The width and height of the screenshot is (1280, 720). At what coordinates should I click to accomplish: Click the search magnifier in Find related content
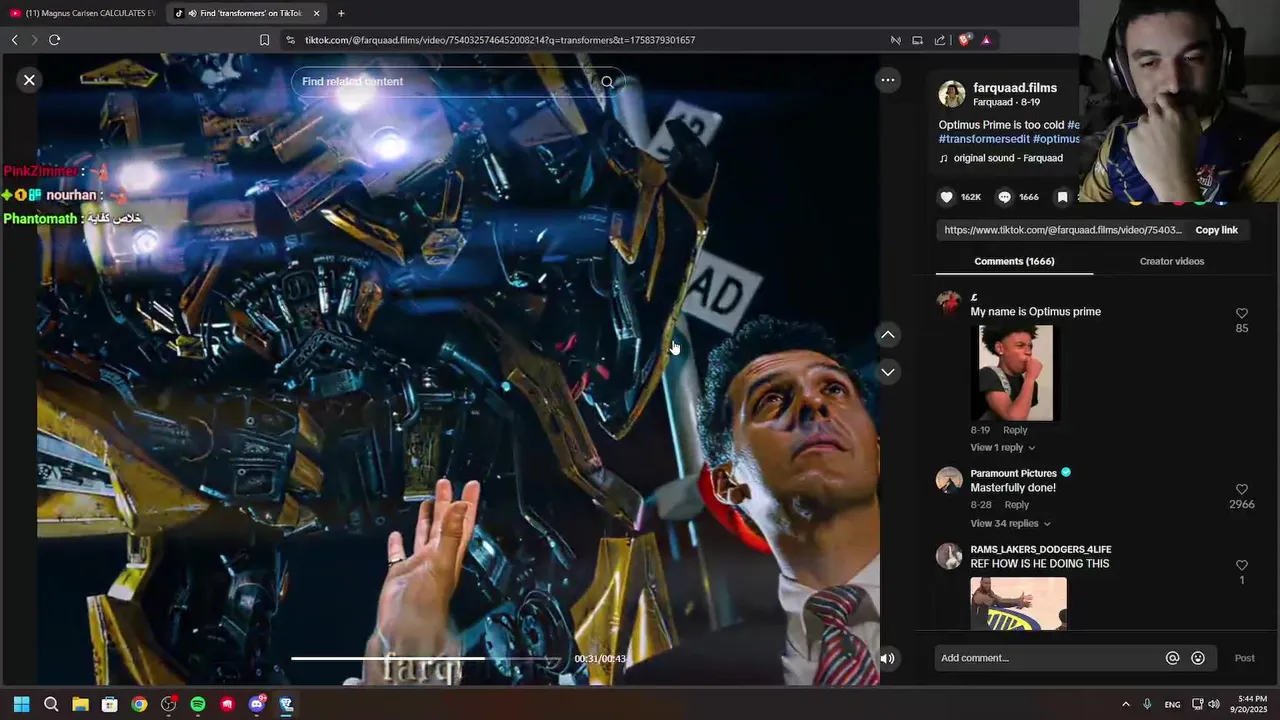pos(607,82)
